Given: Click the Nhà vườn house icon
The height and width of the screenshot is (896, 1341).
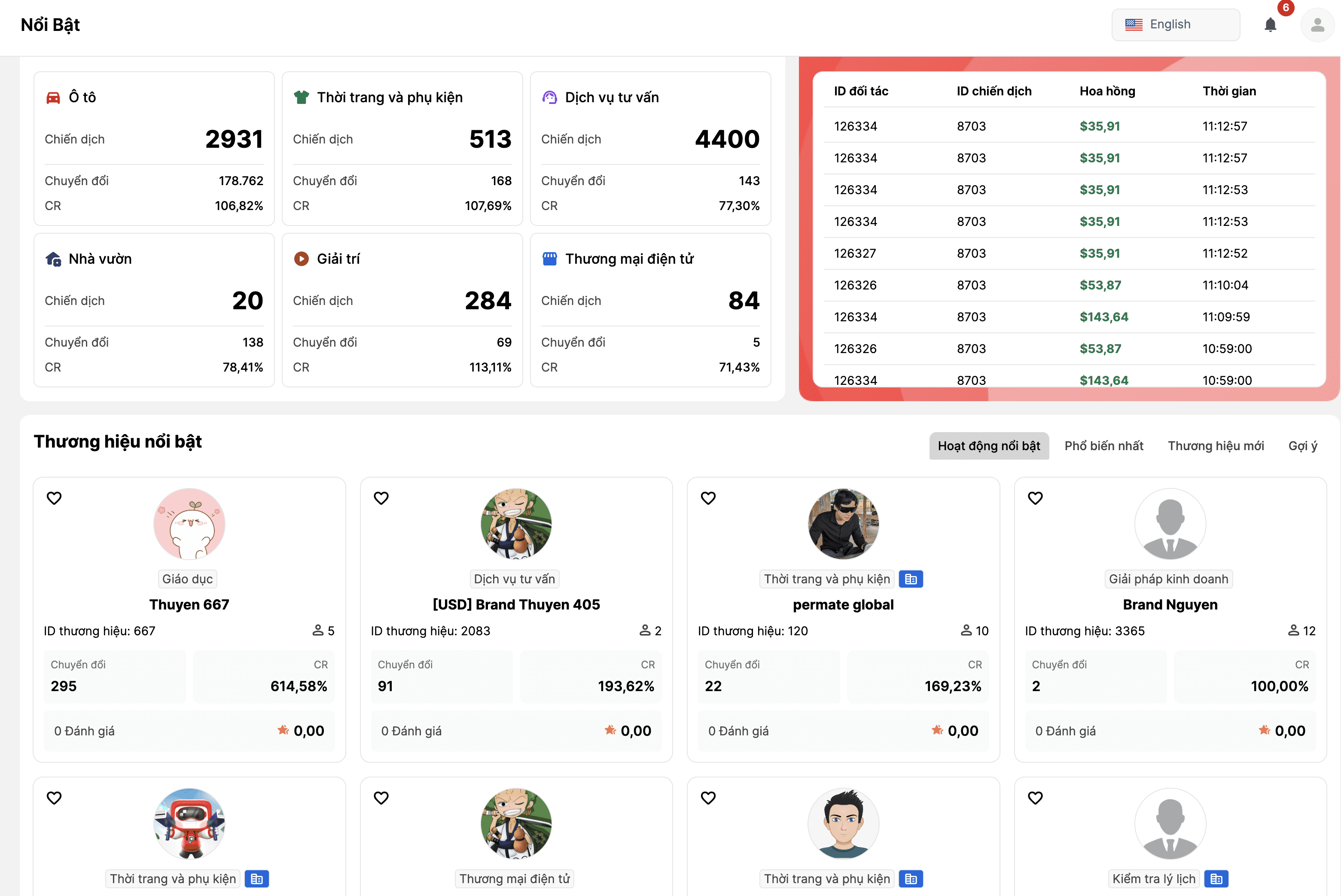Looking at the screenshot, I should pos(53,259).
